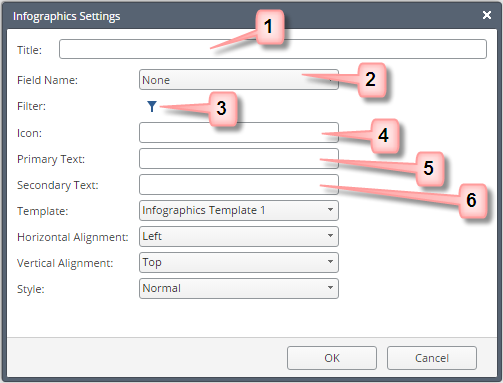Screen dimensions: 503x383
Task: Dismiss changes using the Cancel button
Action: (432, 358)
